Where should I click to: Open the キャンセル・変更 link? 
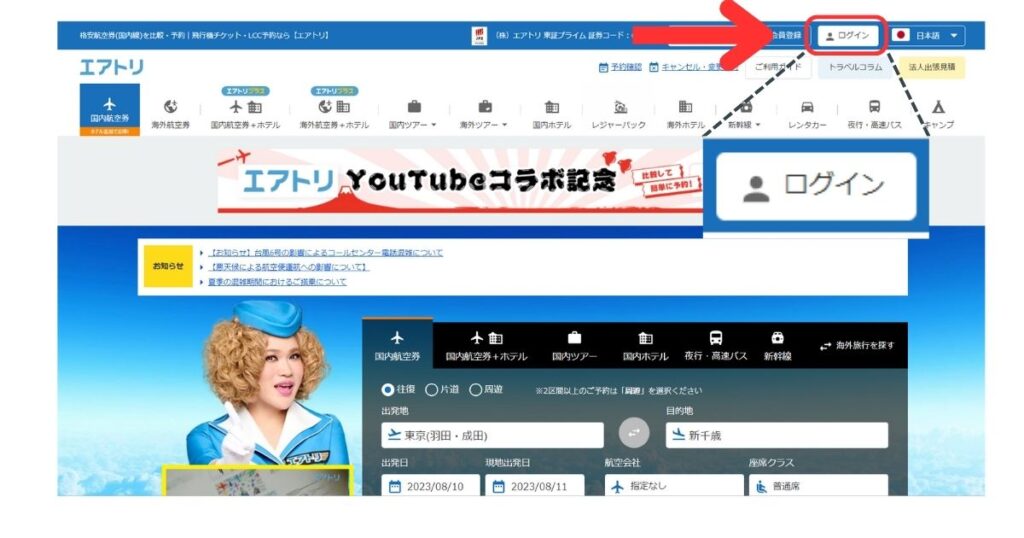click(694, 67)
